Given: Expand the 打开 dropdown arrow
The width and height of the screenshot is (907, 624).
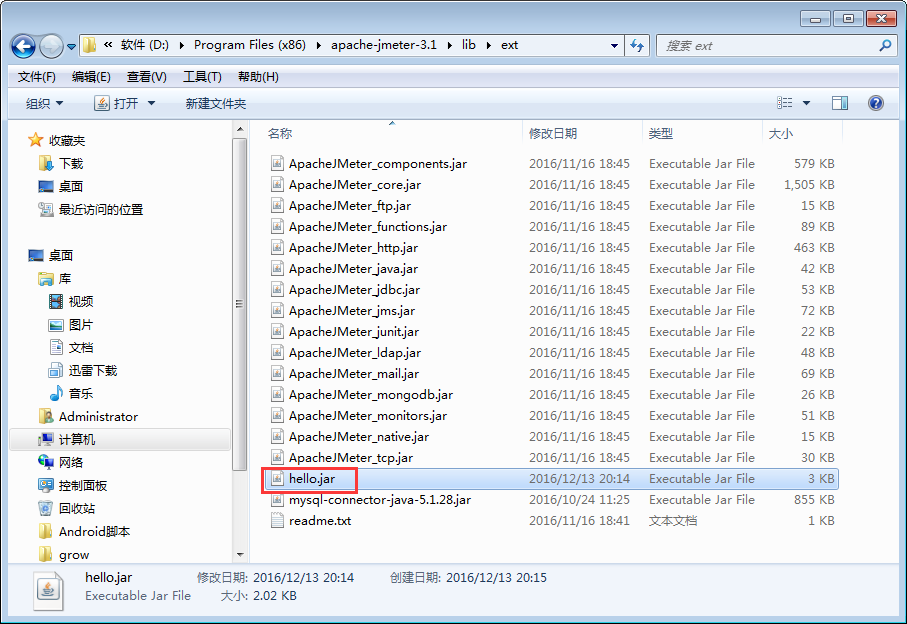Looking at the screenshot, I should pos(152,104).
